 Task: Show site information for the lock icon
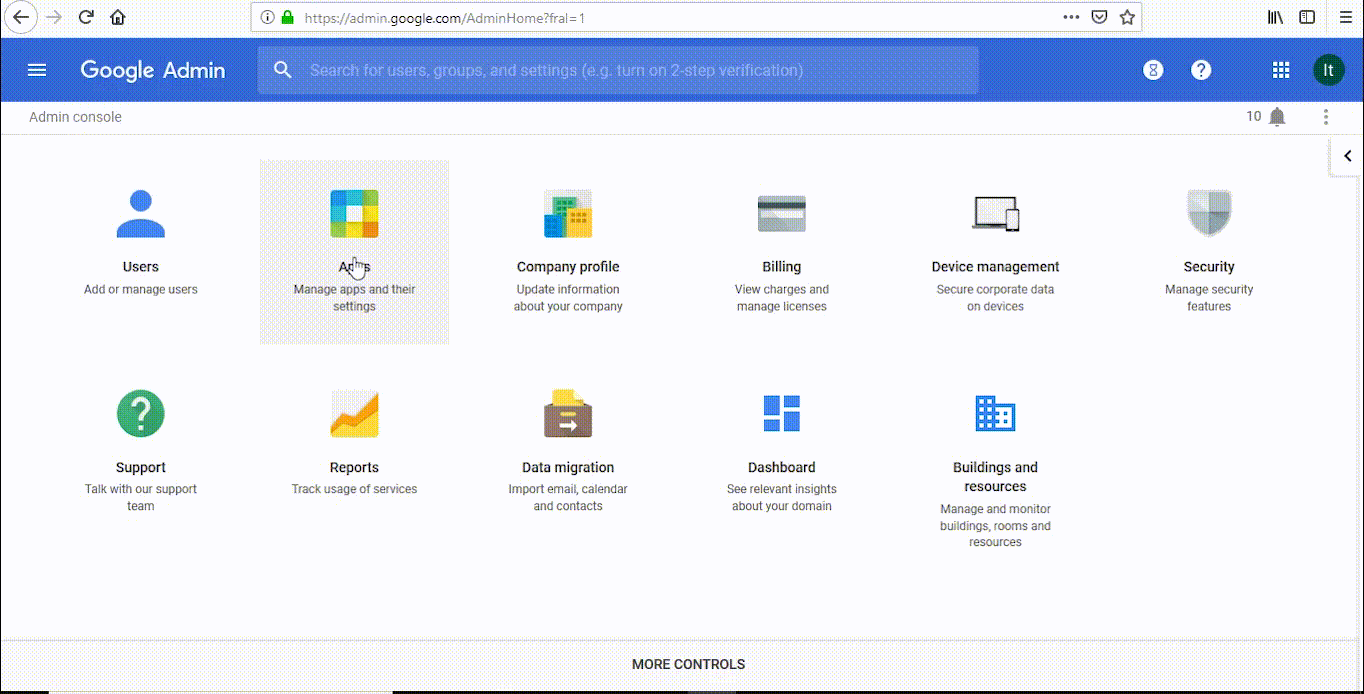tap(288, 17)
